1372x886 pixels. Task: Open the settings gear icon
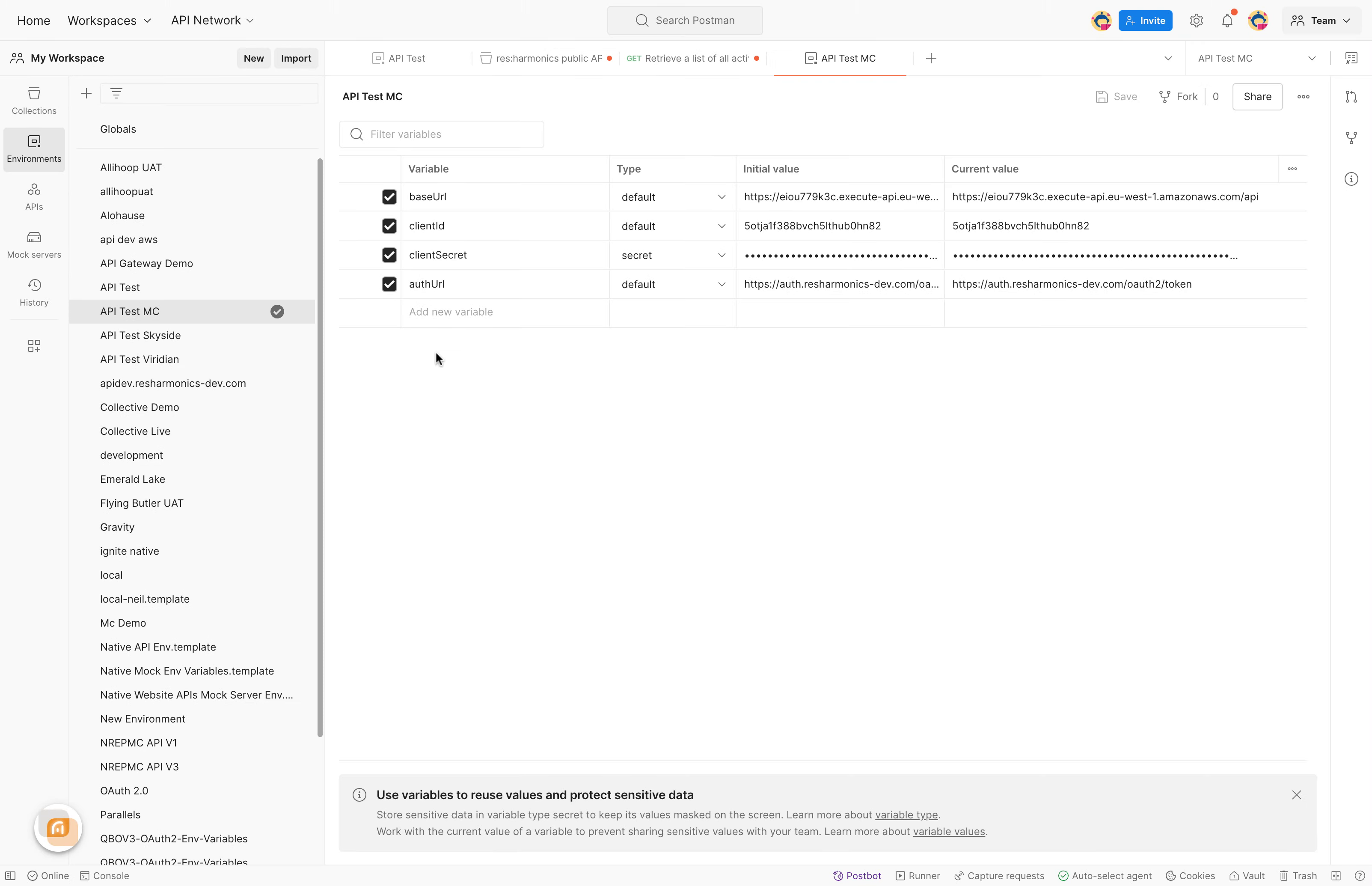(x=1197, y=21)
